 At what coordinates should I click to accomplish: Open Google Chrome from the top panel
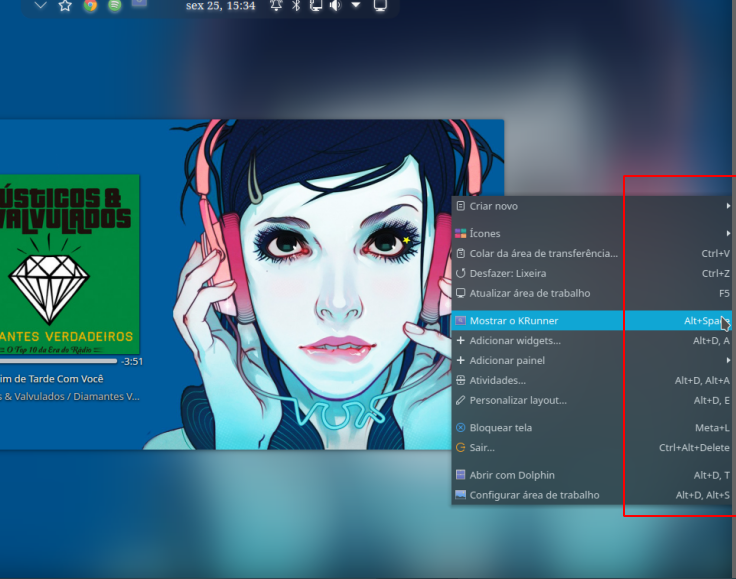90,5
